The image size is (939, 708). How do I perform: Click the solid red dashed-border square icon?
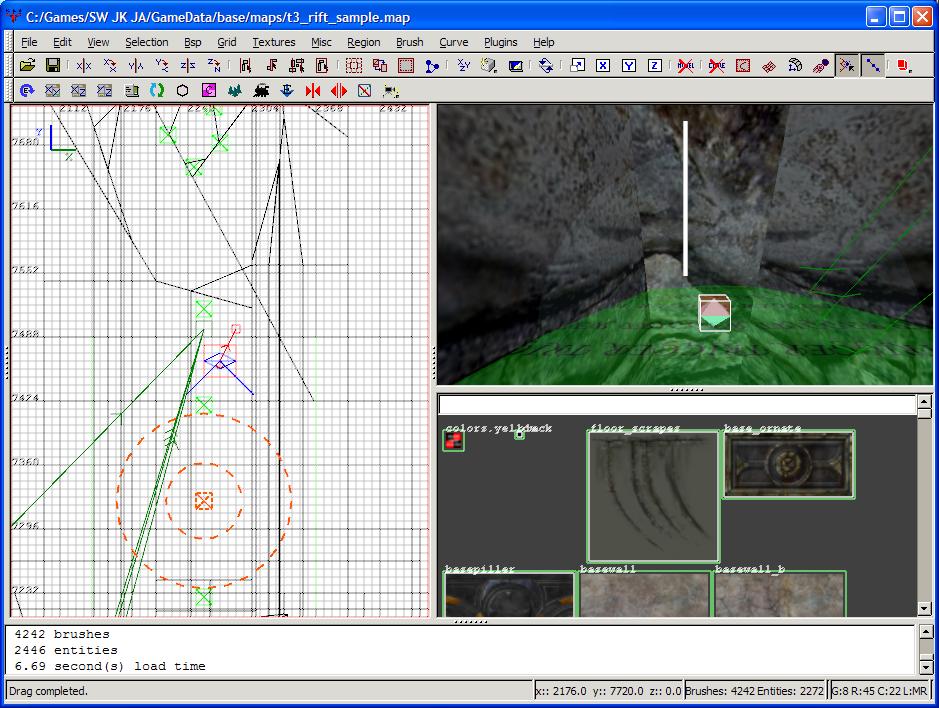(x=406, y=65)
